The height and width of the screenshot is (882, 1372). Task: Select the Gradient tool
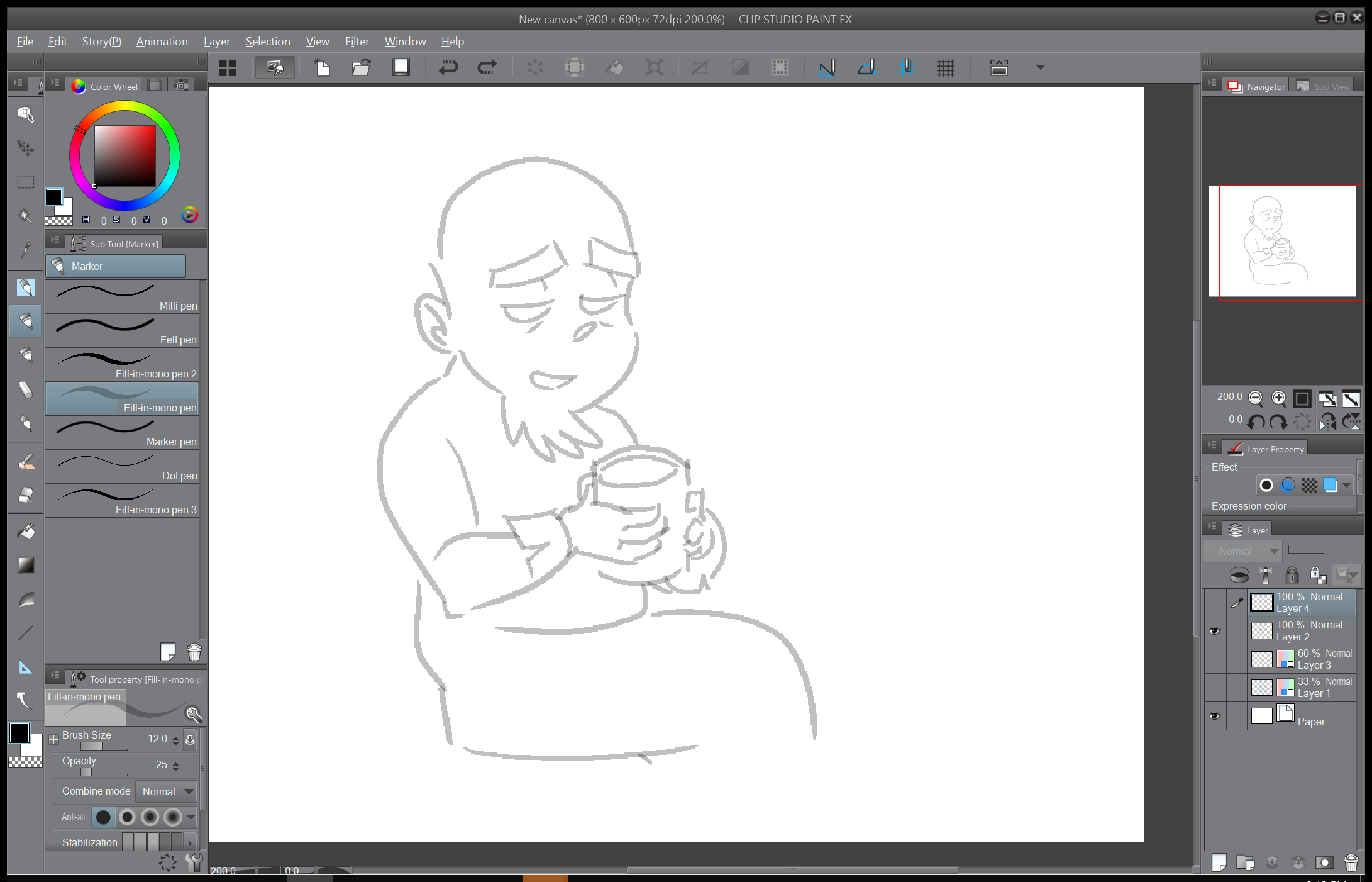[26, 565]
